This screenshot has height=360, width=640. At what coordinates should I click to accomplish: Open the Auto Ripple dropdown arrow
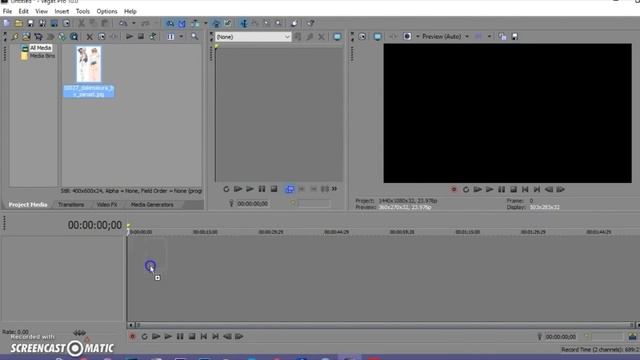click(206, 23)
